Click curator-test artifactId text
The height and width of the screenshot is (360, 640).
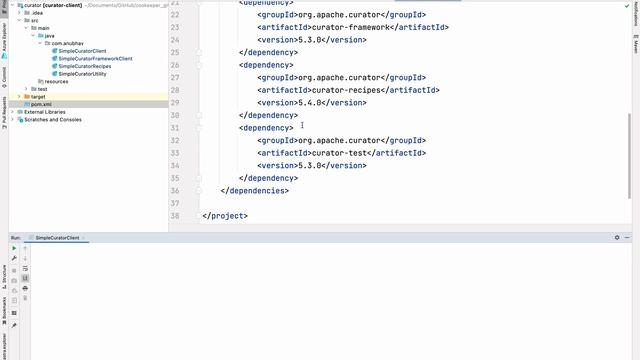[339, 153]
